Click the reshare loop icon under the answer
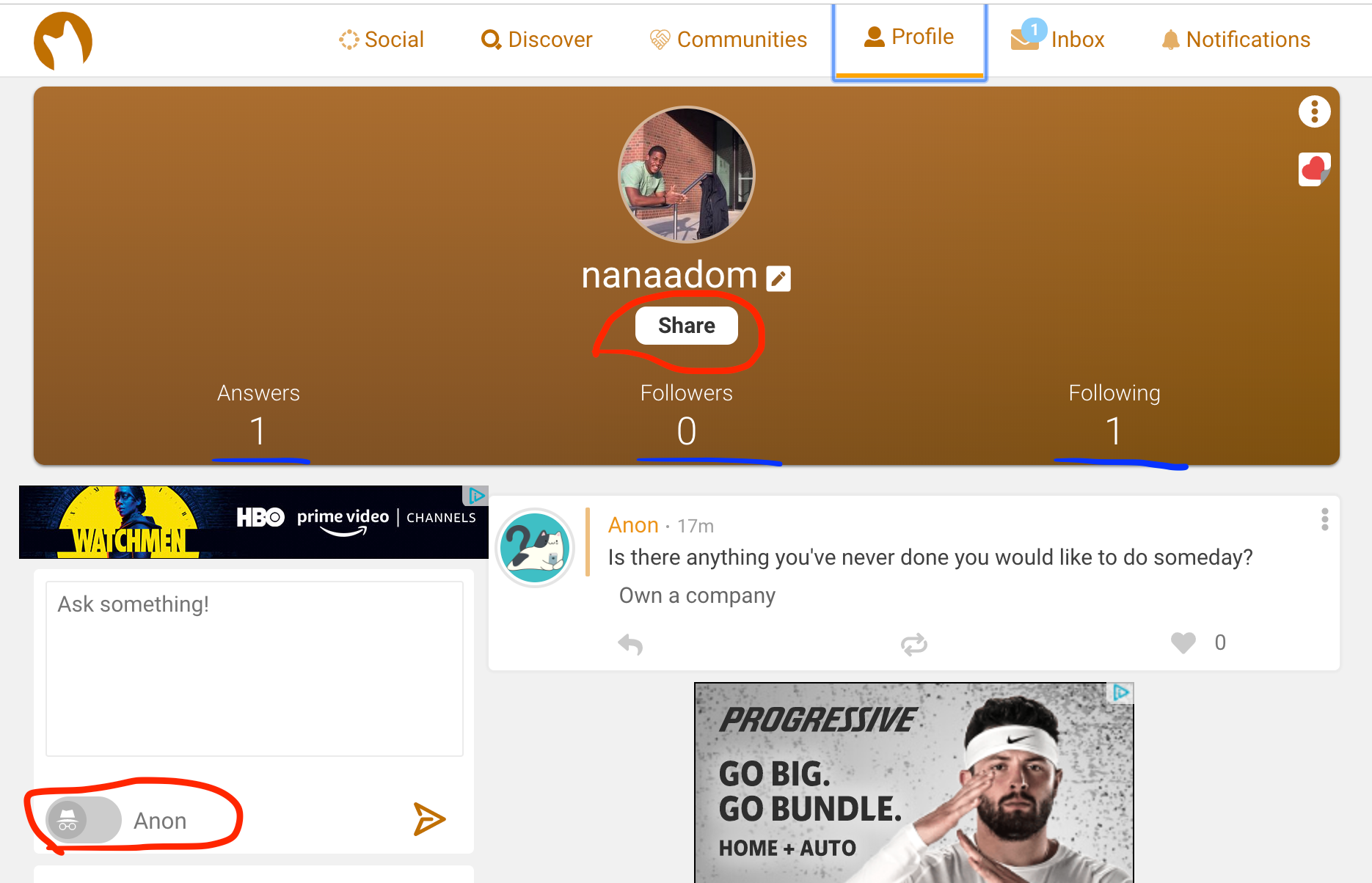The width and height of the screenshot is (1372, 883). click(914, 644)
